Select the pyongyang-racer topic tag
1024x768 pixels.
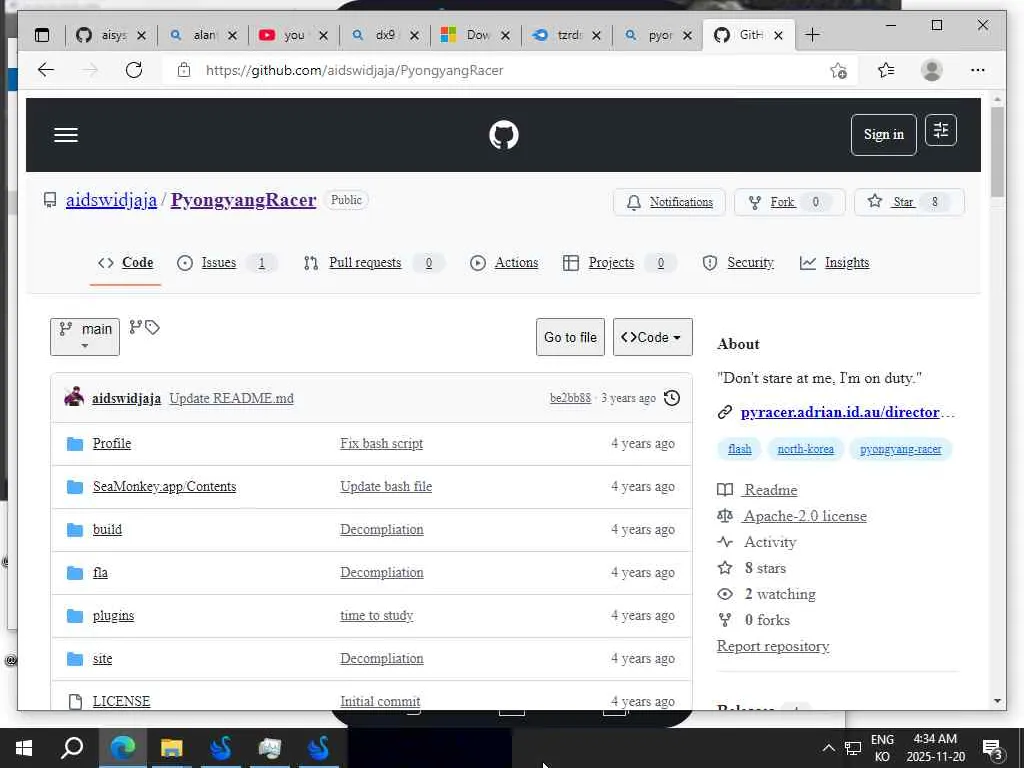(900, 449)
